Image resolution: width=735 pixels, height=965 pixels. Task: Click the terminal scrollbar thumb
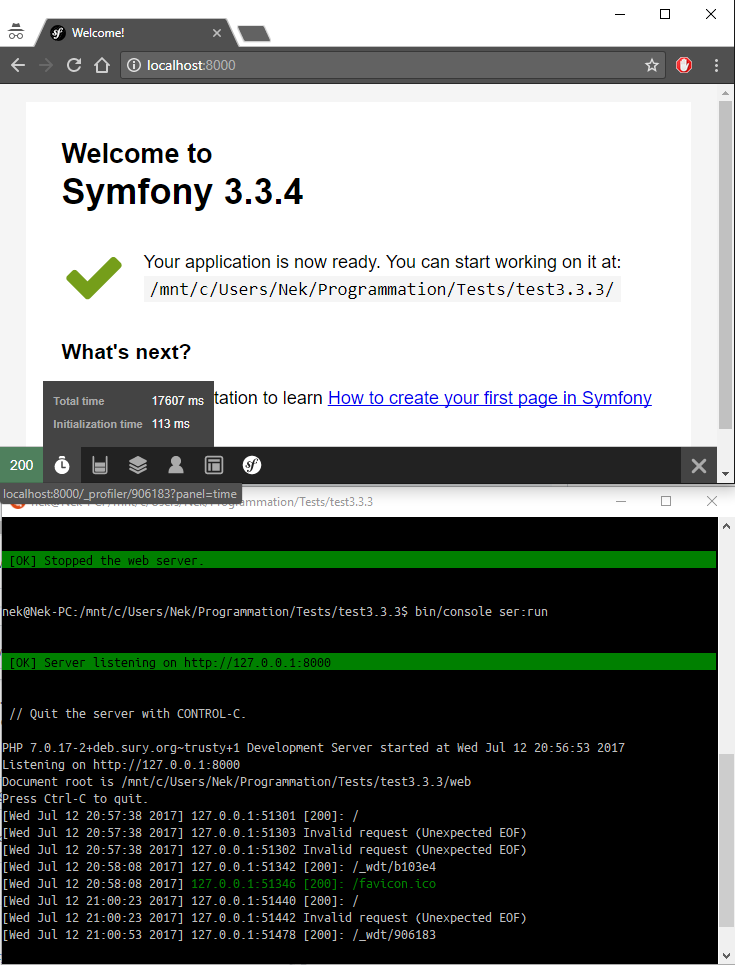[x=726, y=840]
